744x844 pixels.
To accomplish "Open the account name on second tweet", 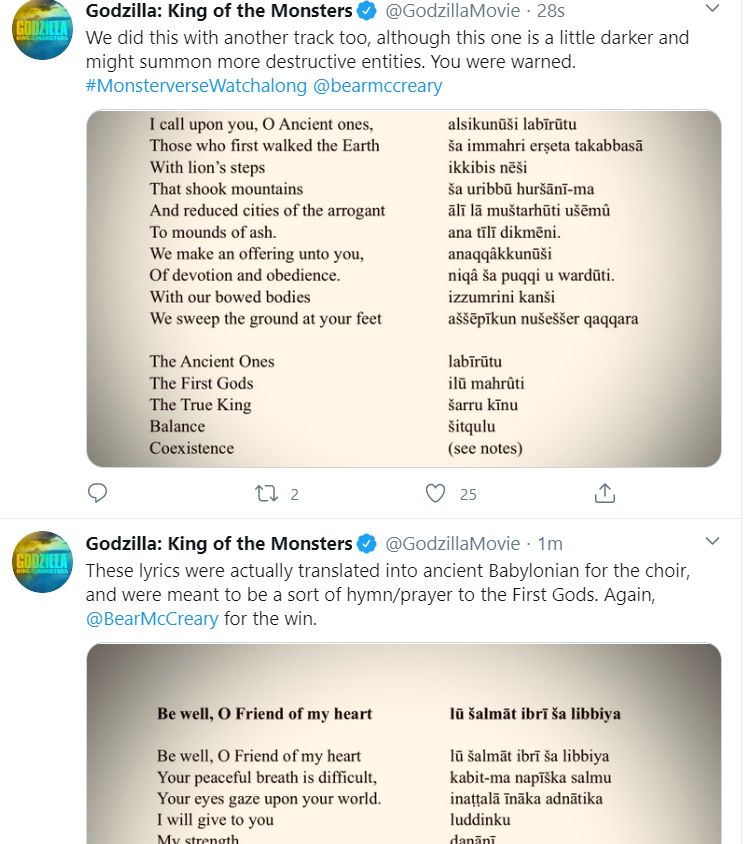I will [x=219, y=544].
